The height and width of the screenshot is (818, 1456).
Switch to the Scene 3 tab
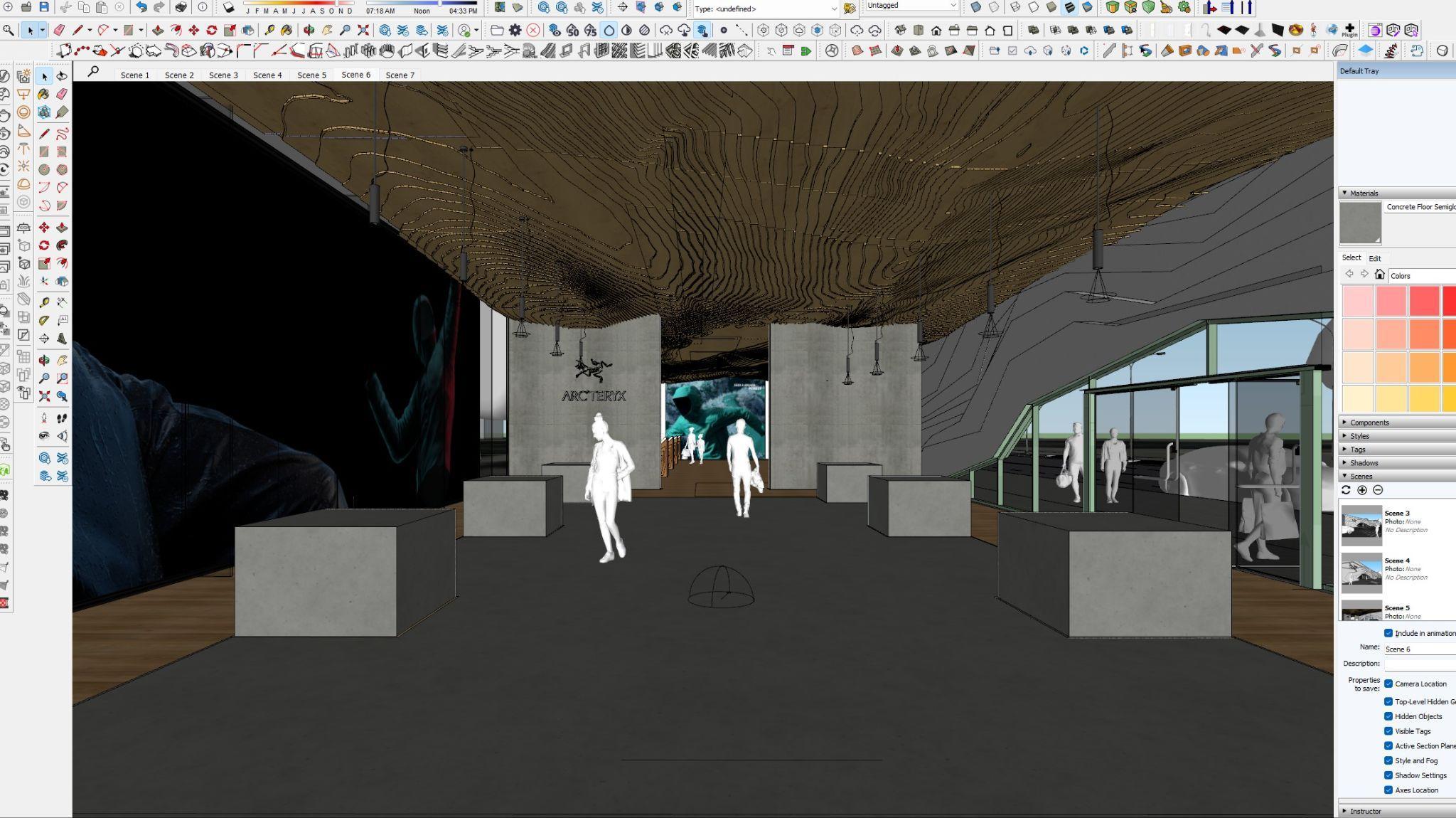pos(223,75)
